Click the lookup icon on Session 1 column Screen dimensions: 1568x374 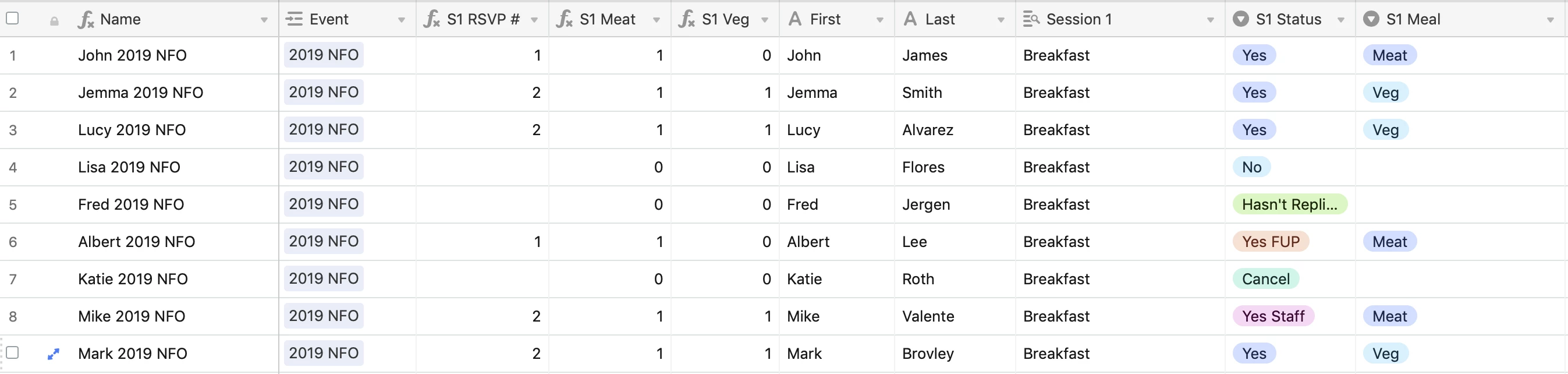tap(1031, 19)
